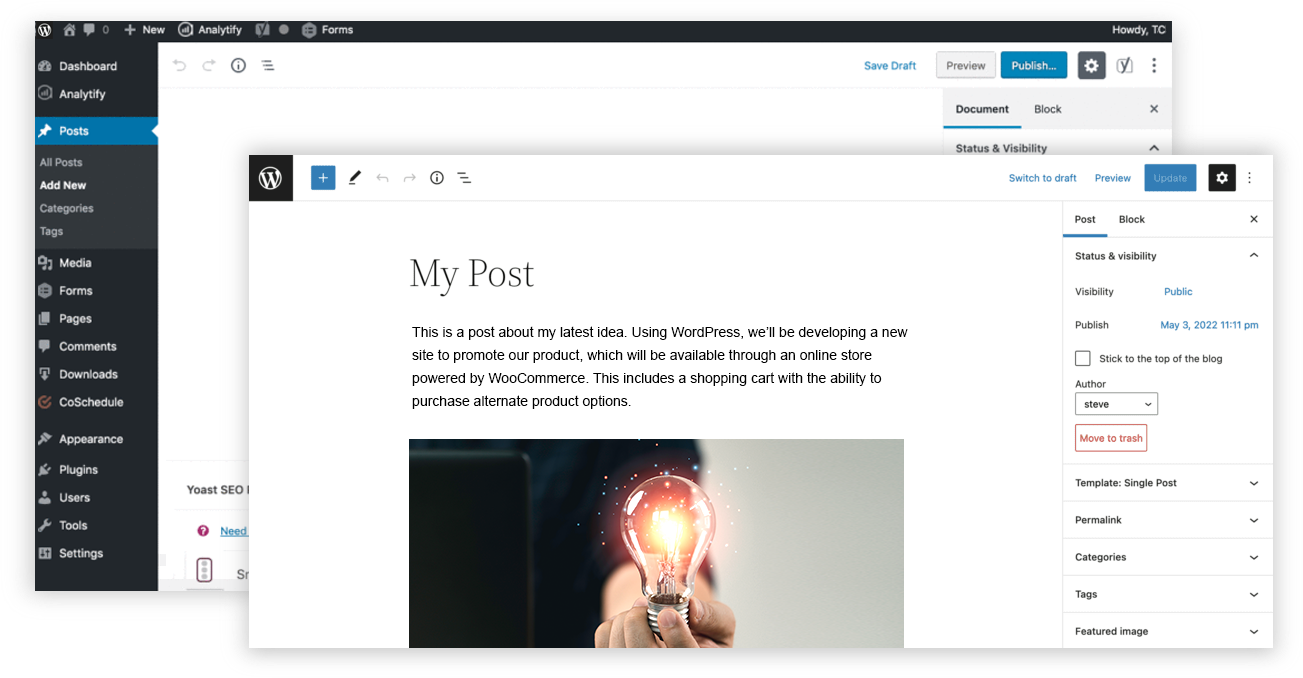Collapse the Status & visibility panel
The width and height of the screenshot is (1303, 678).
(1253, 255)
